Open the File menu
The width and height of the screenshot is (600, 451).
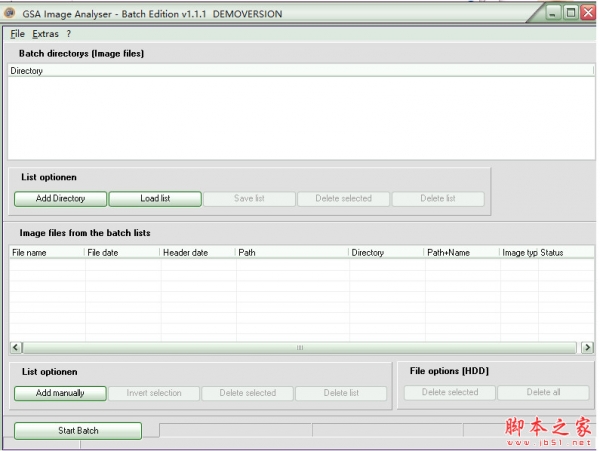click(x=17, y=34)
